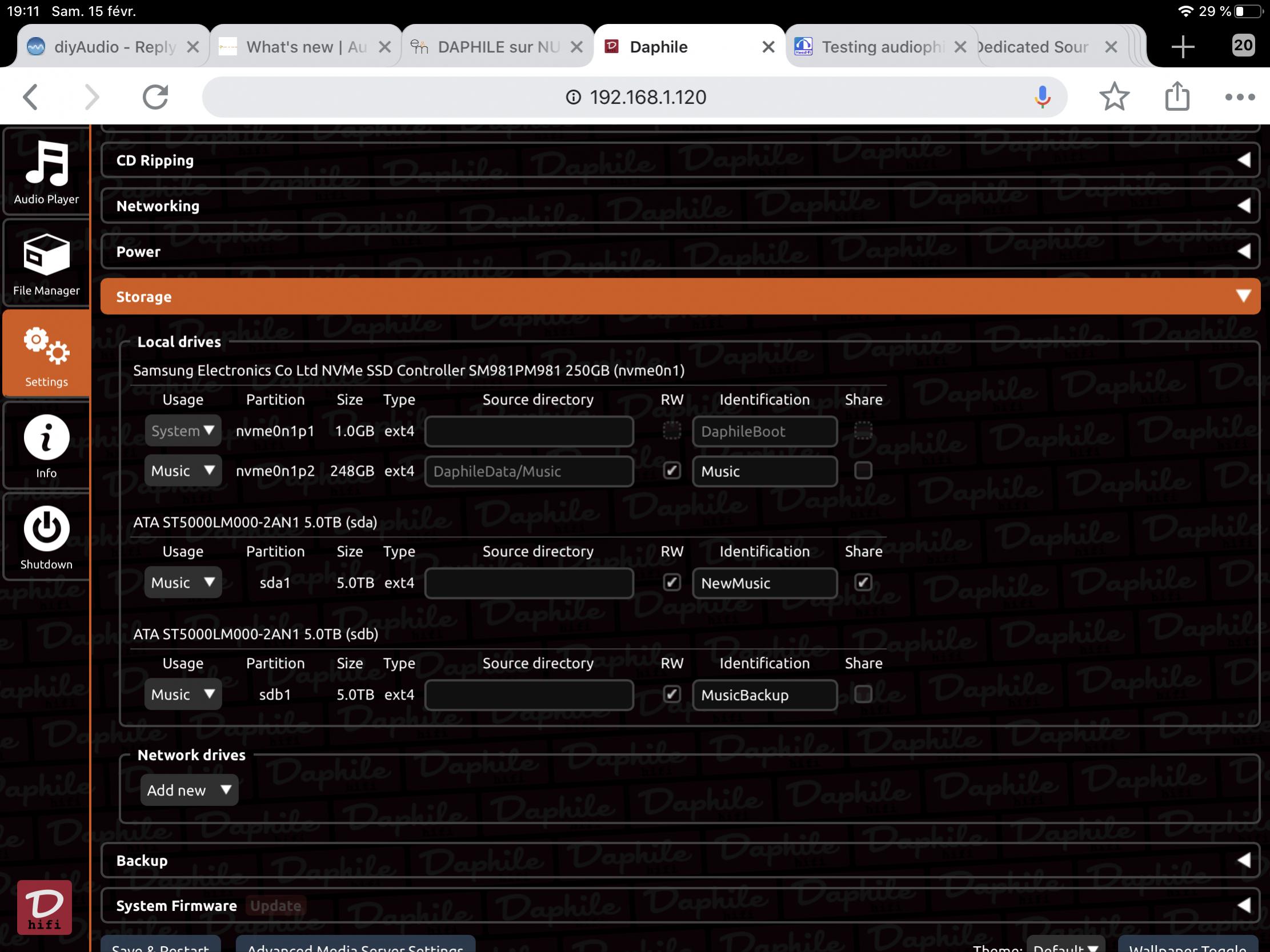Edit source directory DaphileData/Music field
Image resolution: width=1270 pixels, height=952 pixels.
click(x=529, y=471)
